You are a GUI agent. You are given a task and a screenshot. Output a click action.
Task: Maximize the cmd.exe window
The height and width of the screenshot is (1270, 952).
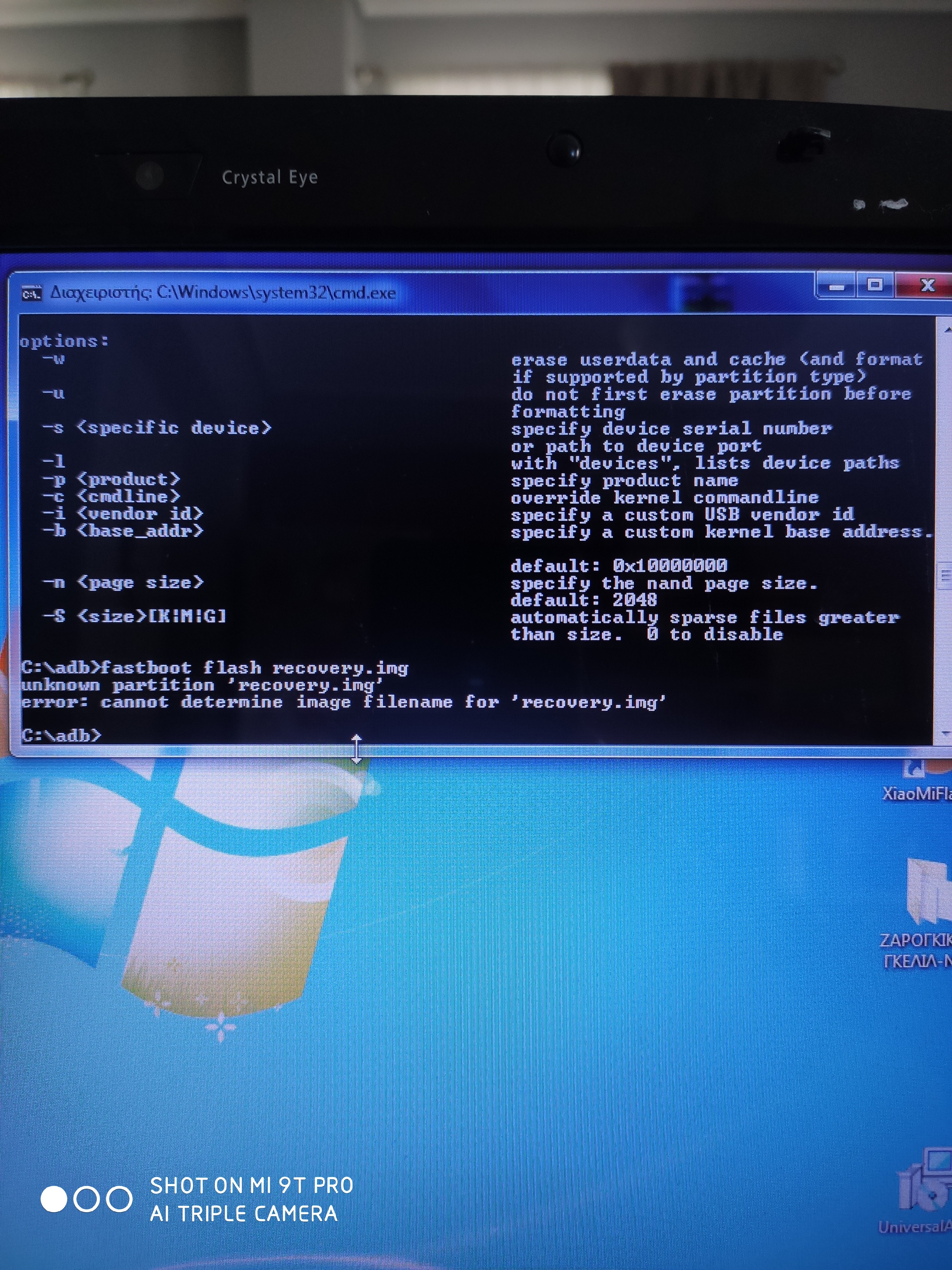coord(875,285)
